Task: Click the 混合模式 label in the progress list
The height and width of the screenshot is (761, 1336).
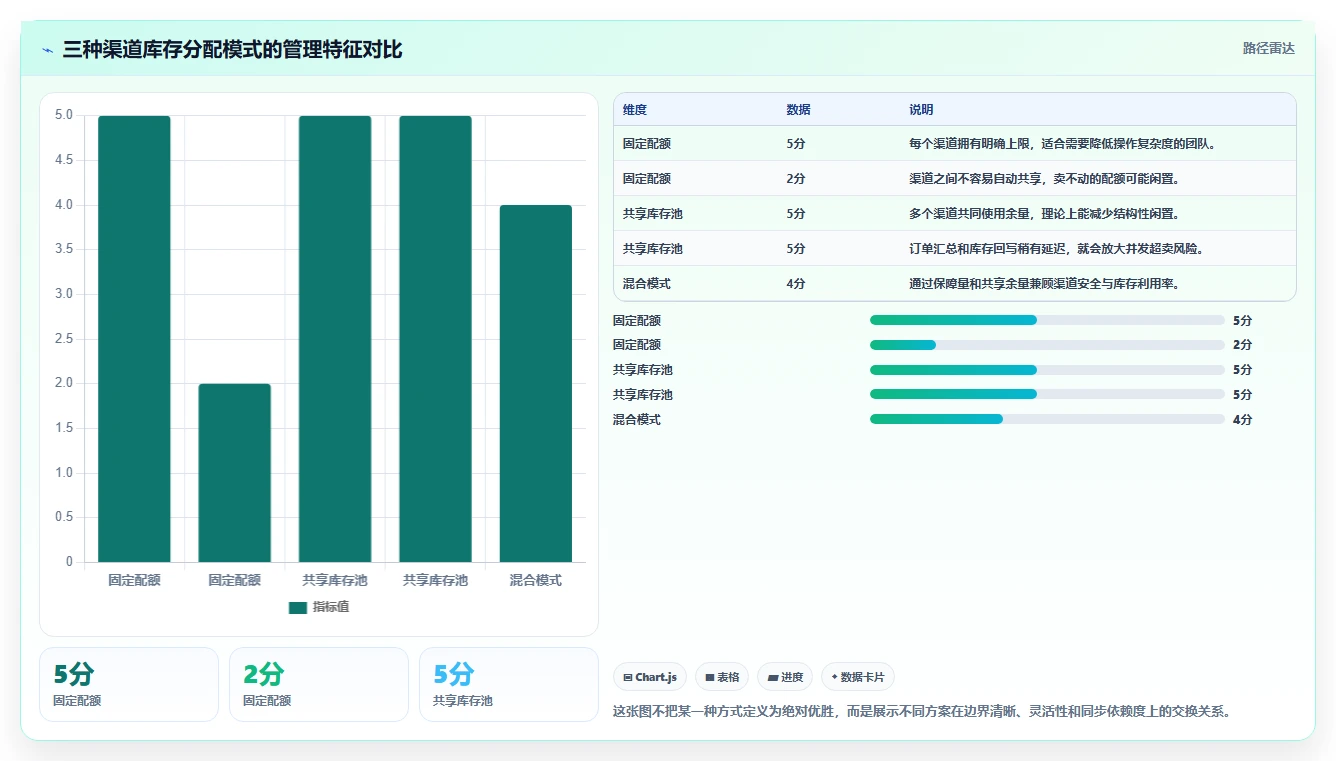Action: pos(637,420)
